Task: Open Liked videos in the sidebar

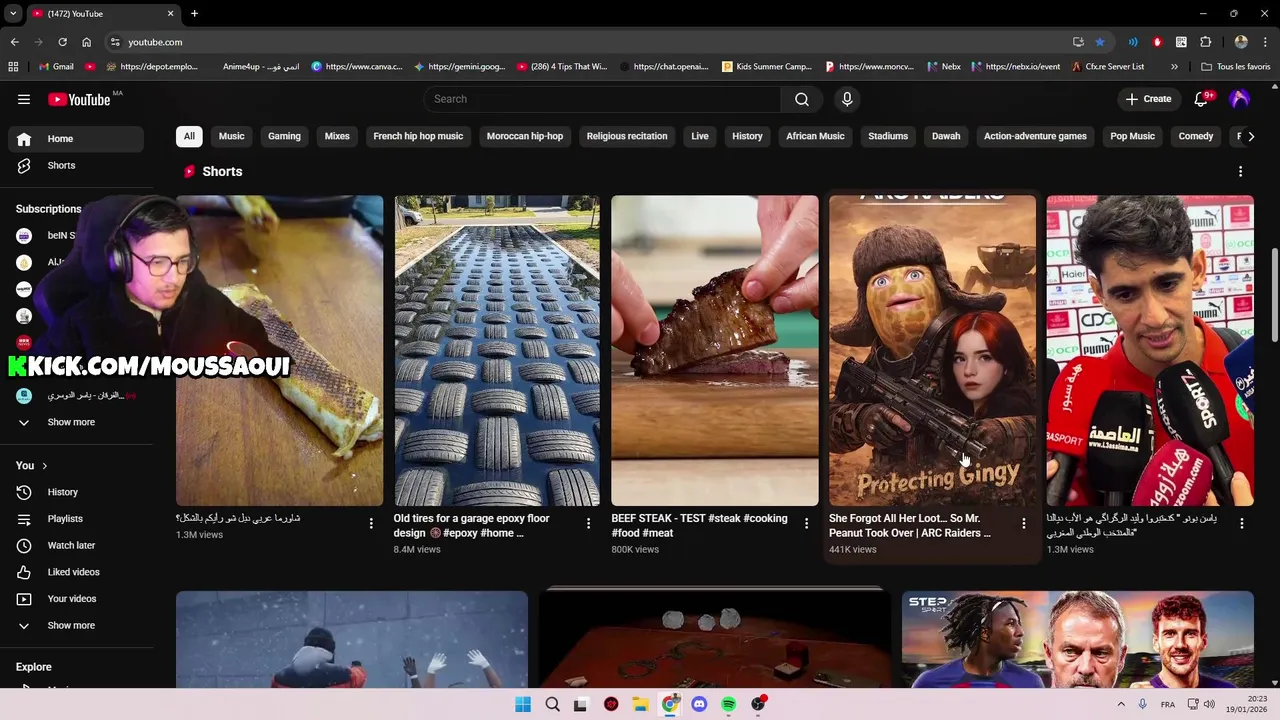Action: click(x=76, y=572)
